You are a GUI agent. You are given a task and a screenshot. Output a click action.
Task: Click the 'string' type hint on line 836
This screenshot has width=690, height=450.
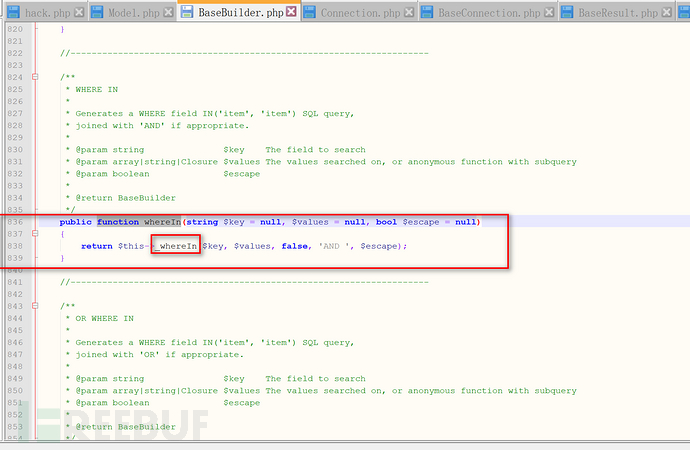pos(202,222)
